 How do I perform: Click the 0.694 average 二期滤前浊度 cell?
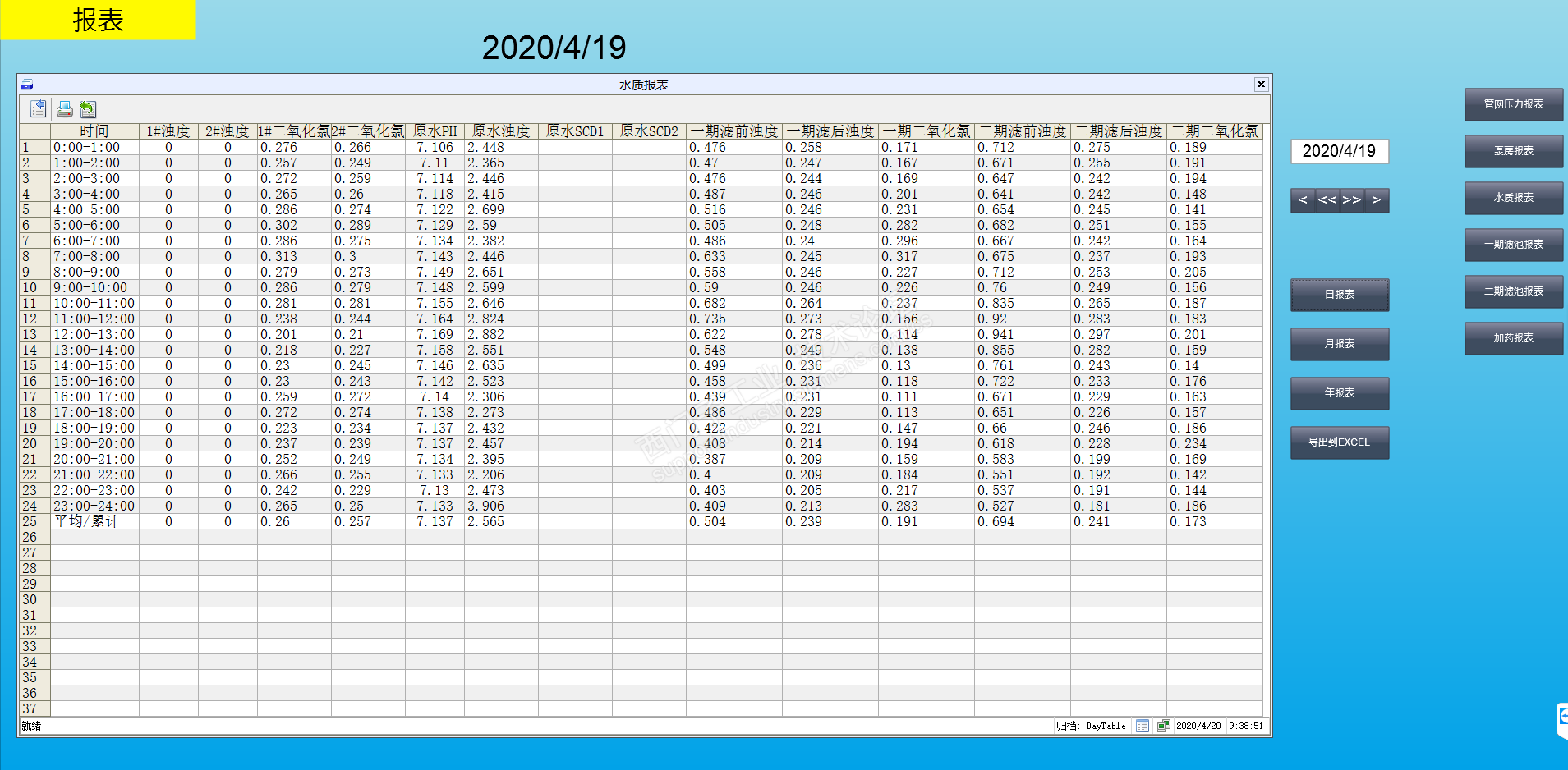point(1023,522)
